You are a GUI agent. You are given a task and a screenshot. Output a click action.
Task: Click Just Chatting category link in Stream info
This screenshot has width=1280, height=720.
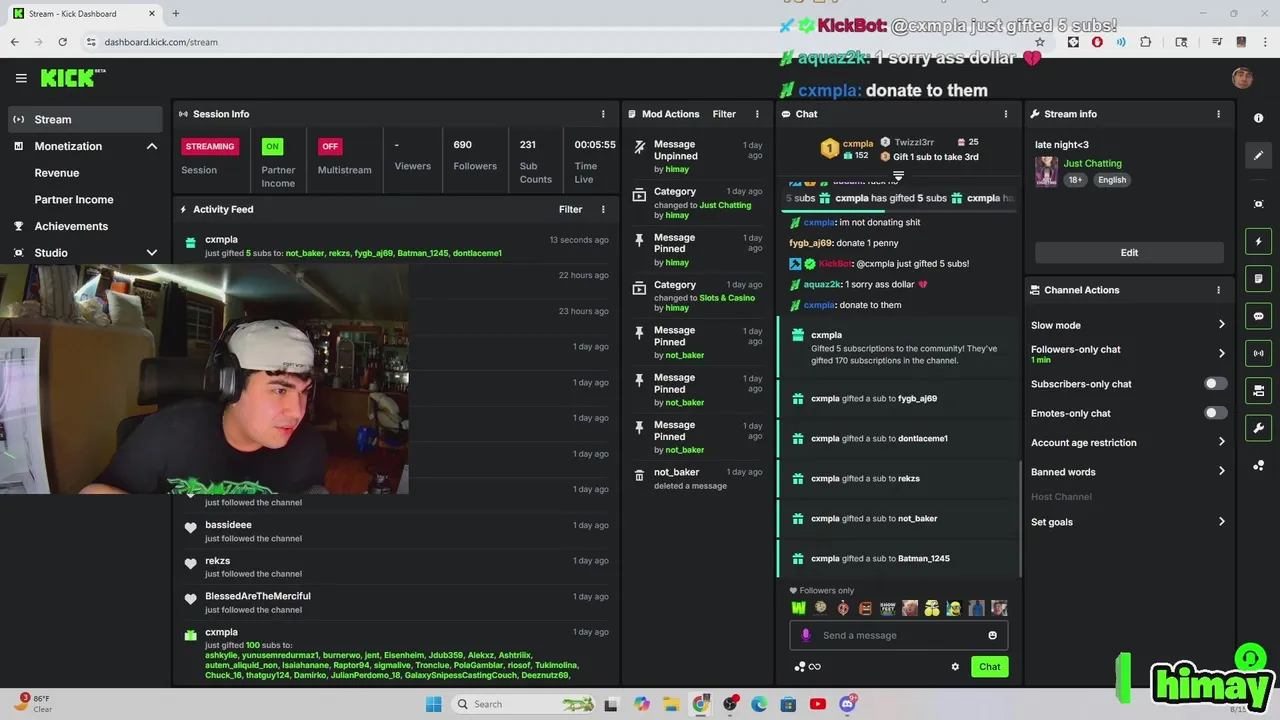(1092, 163)
